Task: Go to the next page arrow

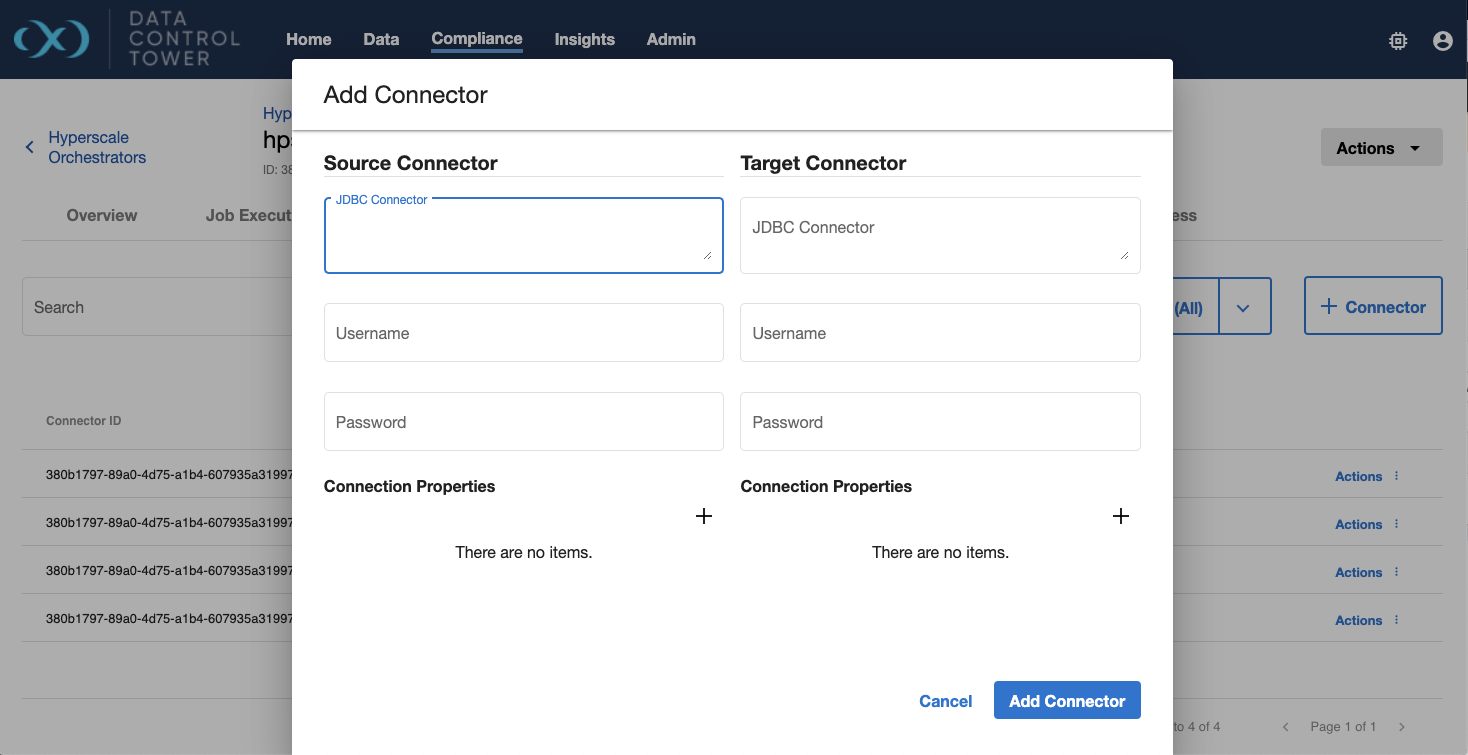Action: tap(1402, 727)
